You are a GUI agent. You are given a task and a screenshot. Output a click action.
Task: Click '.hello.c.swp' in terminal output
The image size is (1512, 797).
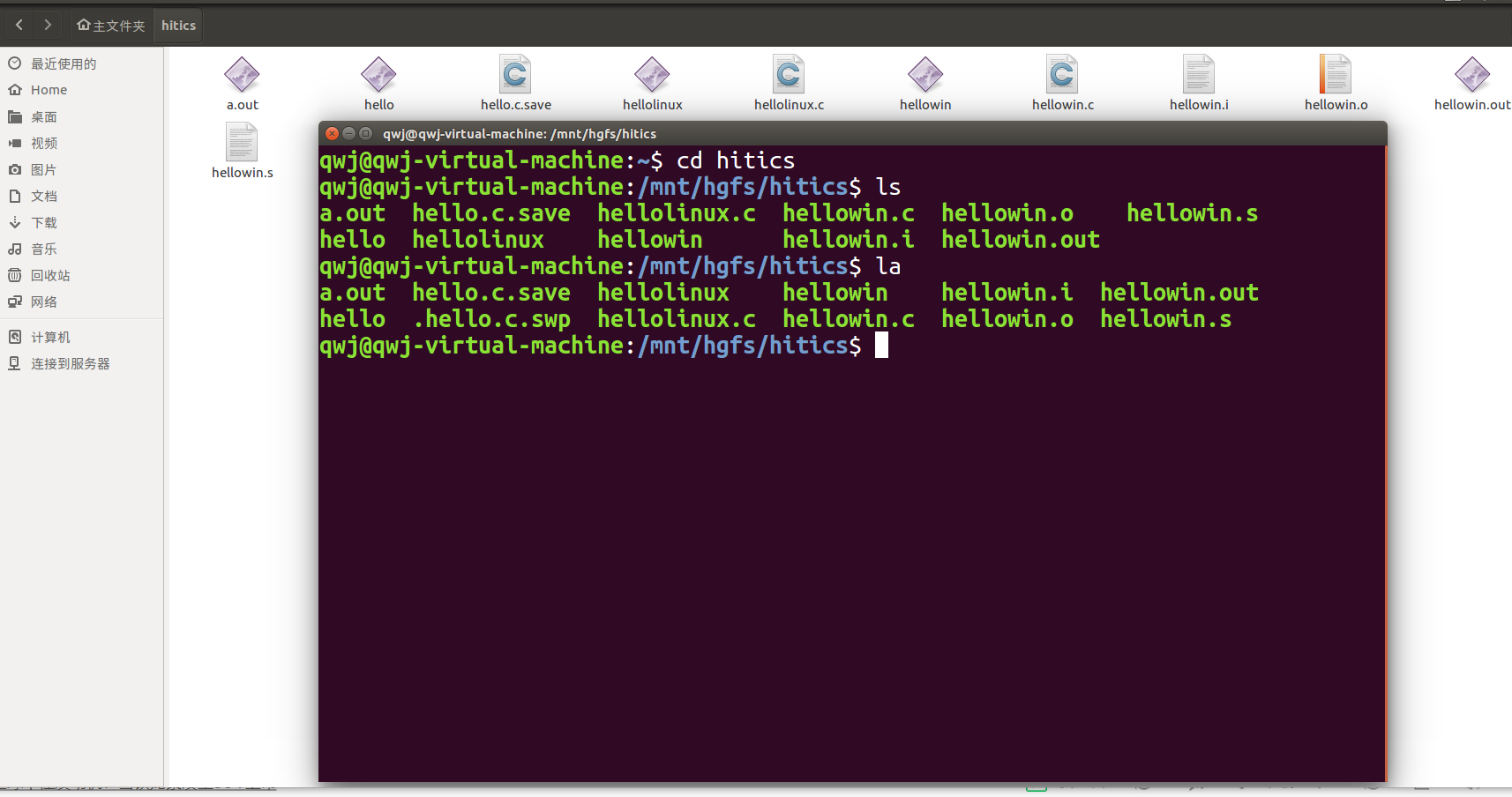pyautogui.click(x=491, y=318)
